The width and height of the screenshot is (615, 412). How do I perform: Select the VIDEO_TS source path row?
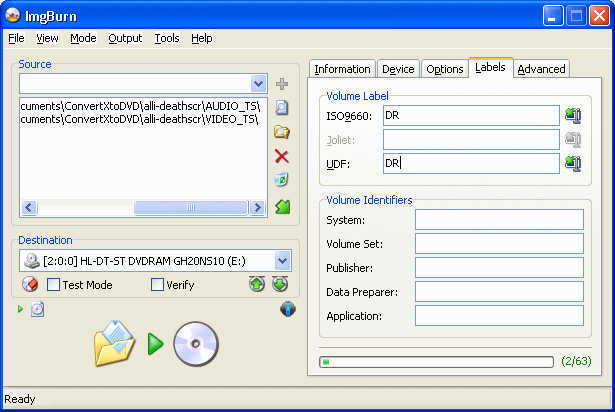click(x=139, y=119)
